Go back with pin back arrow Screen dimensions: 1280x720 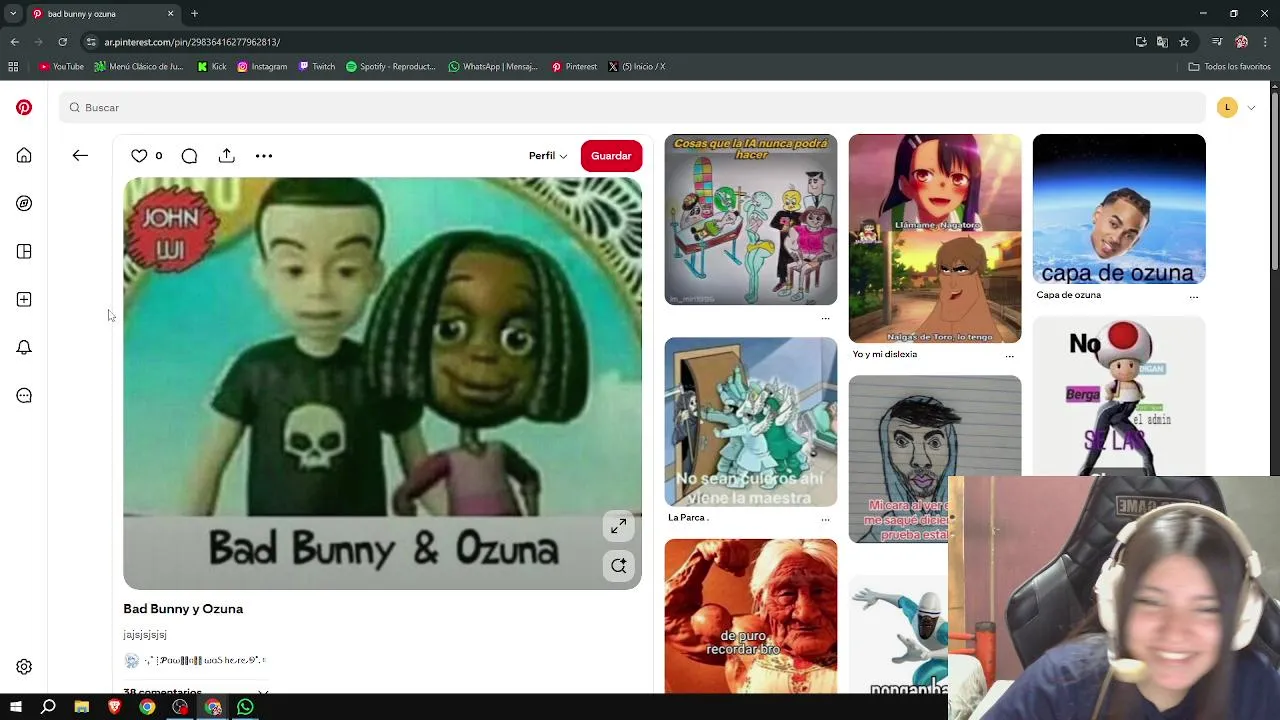tap(80, 156)
